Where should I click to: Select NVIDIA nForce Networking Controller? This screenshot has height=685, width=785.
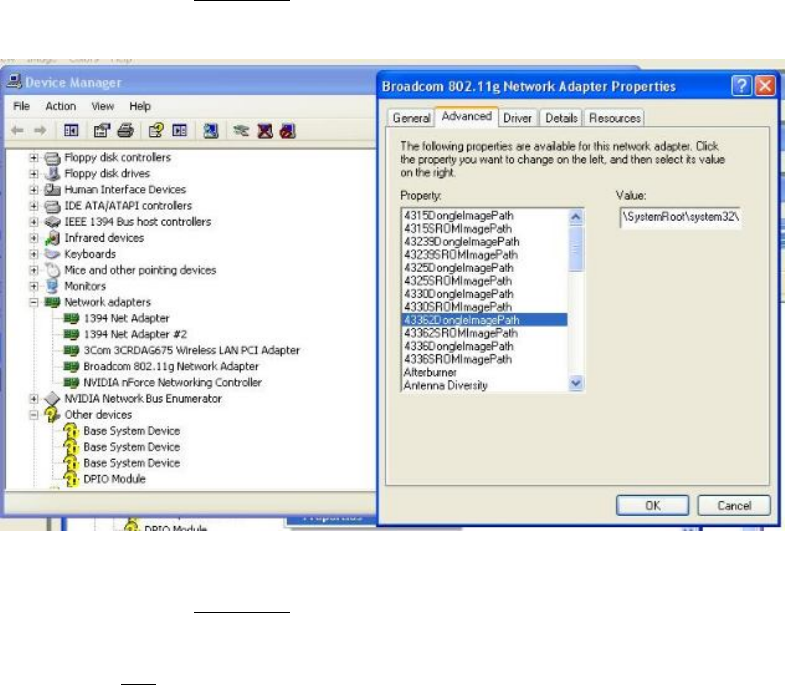click(172, 383)
